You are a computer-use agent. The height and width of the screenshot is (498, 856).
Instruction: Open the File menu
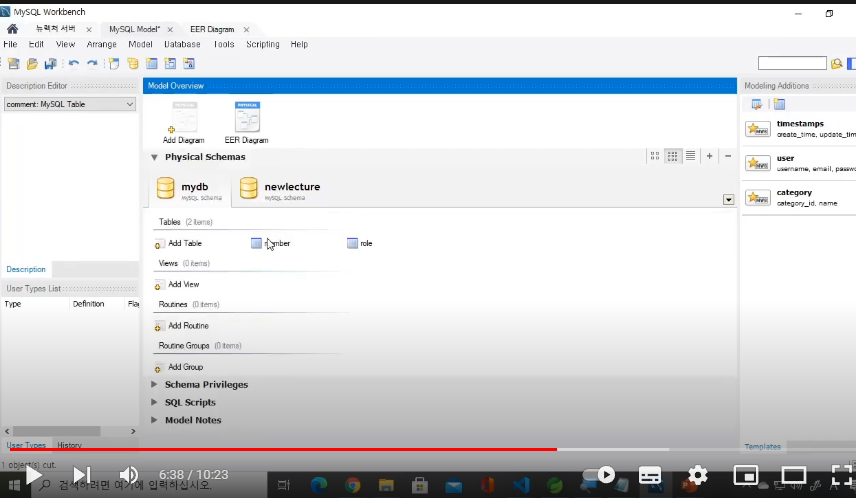coord(10,44)
